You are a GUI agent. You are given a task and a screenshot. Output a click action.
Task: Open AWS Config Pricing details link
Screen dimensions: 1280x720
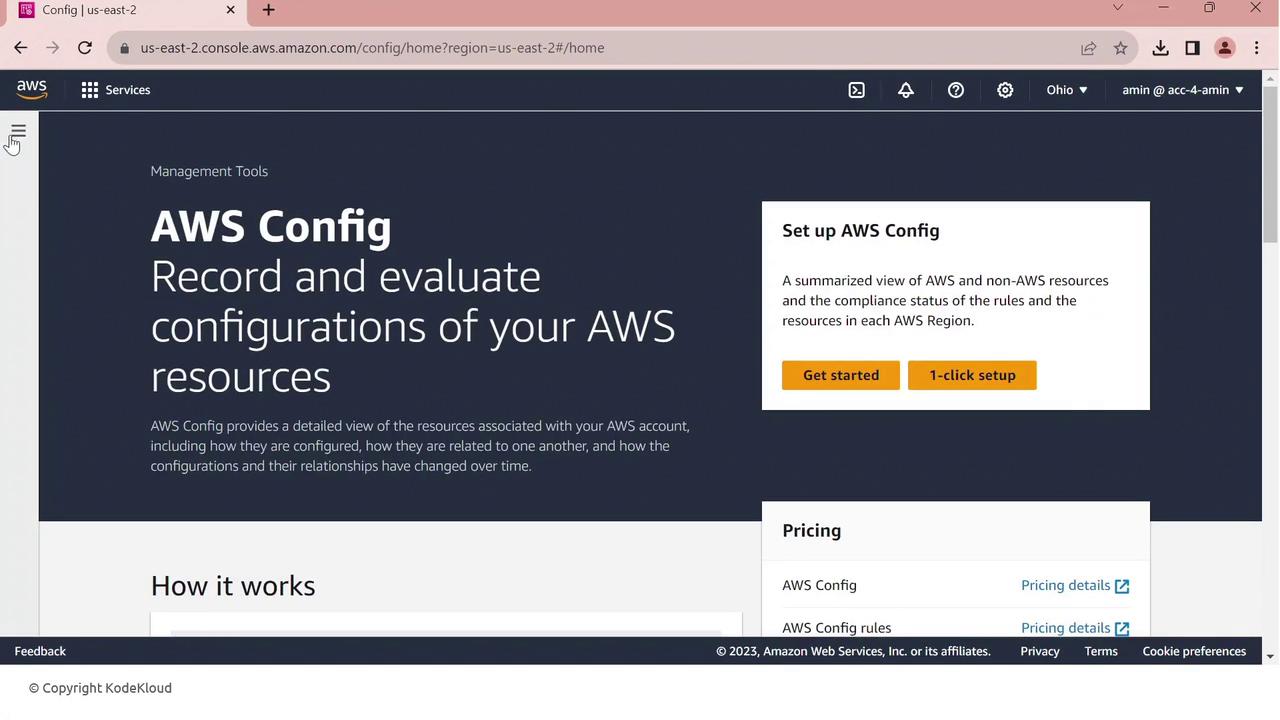pyautogui.click(x=1074, y=585)
